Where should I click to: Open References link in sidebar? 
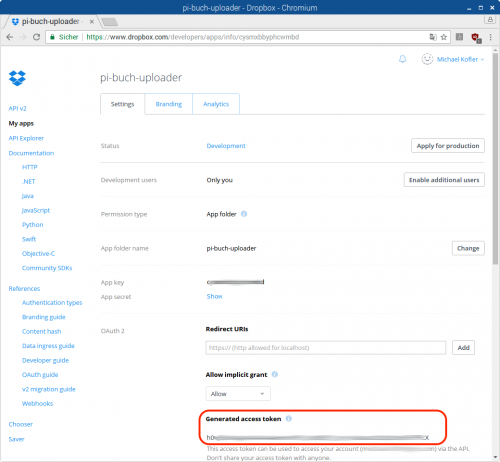tap(24, 288)
